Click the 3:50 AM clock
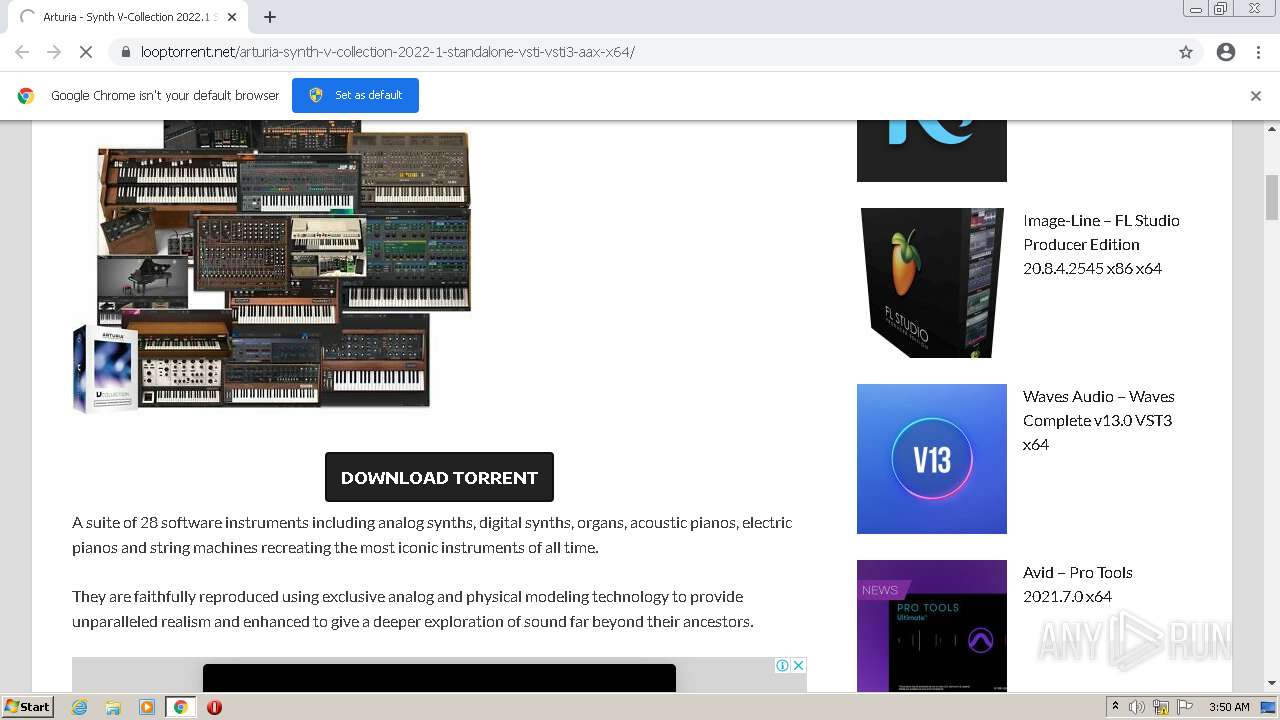The width and height of the screenshot is (1280, 720). tap(1229, 707)
